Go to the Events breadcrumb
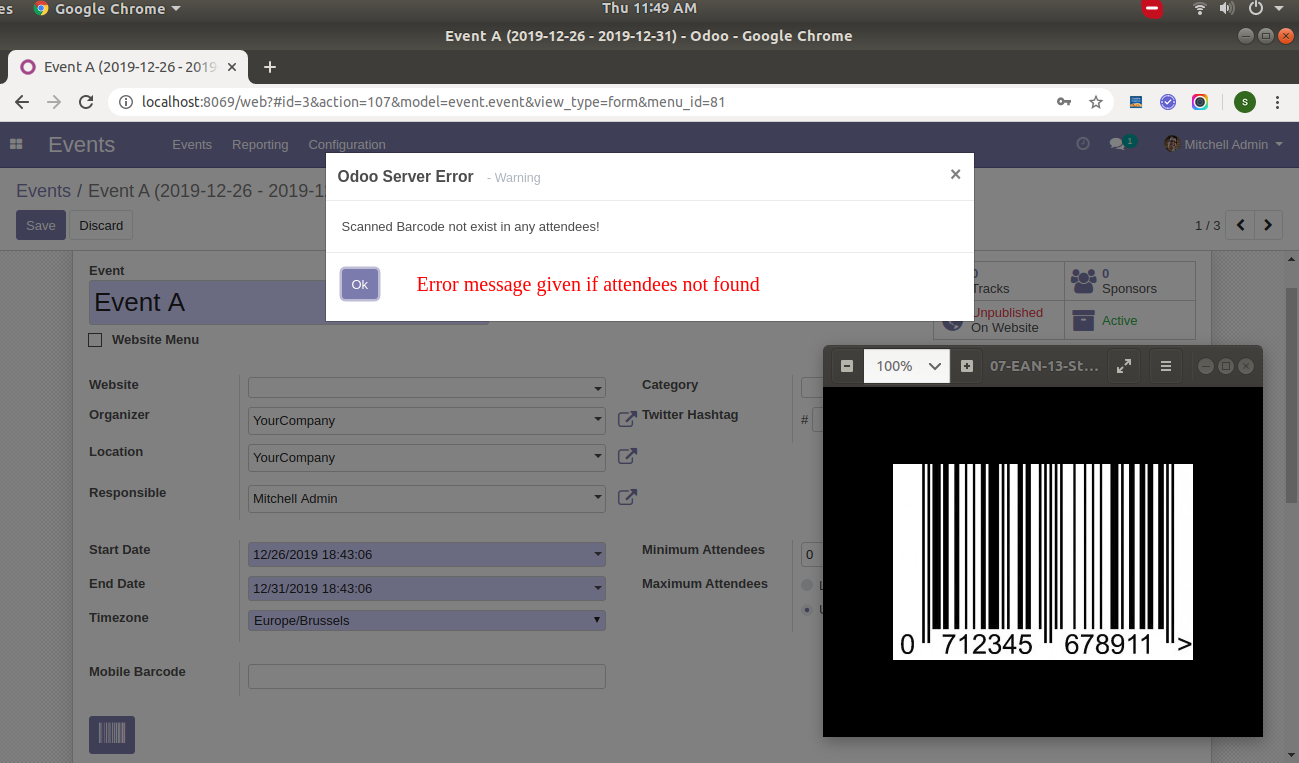The height and width of the screenshot is (763, 1299). [43, 191]
